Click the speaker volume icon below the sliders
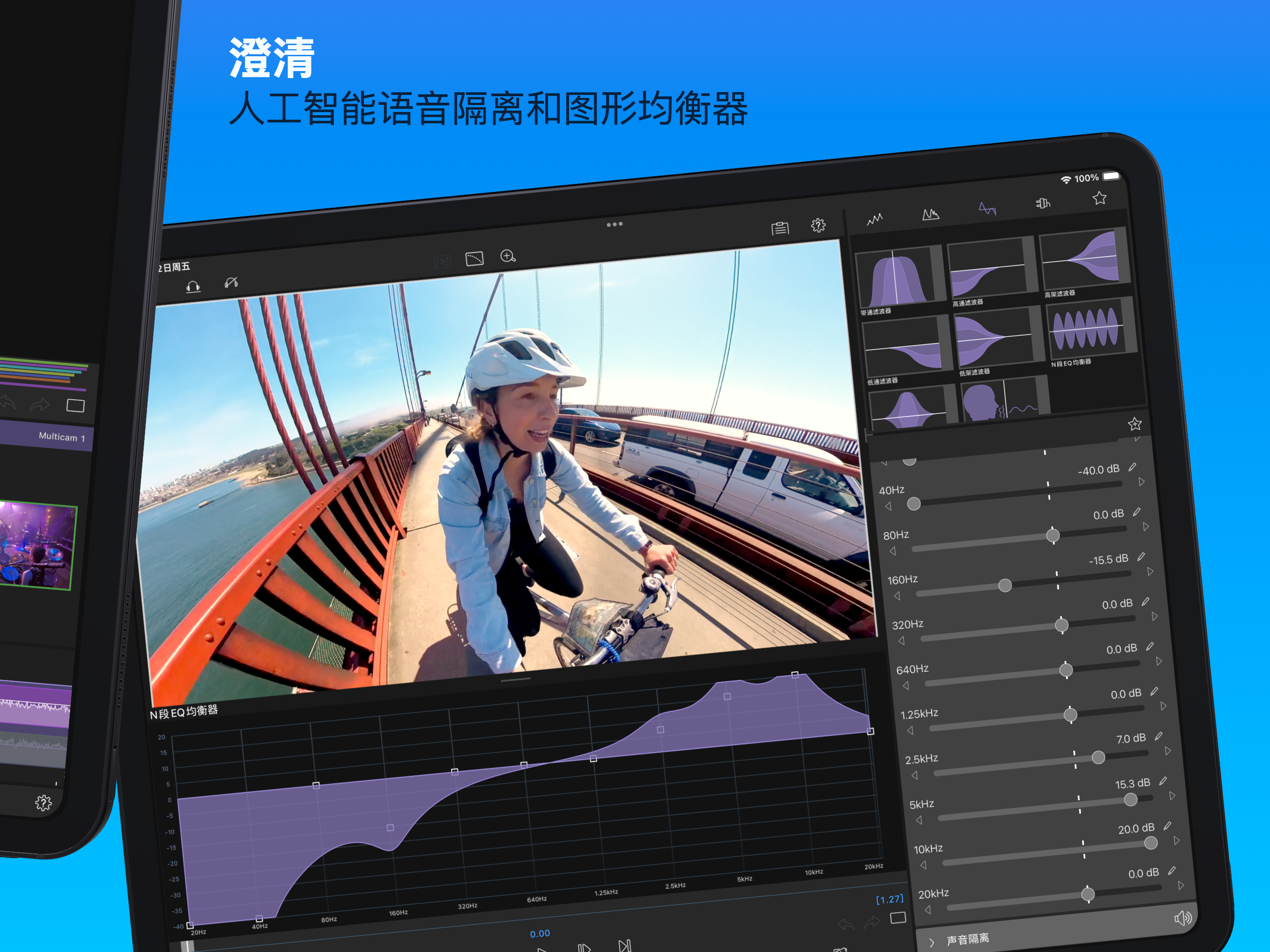The width and height of the screenshot is (1270, 952). point(1183,918)
